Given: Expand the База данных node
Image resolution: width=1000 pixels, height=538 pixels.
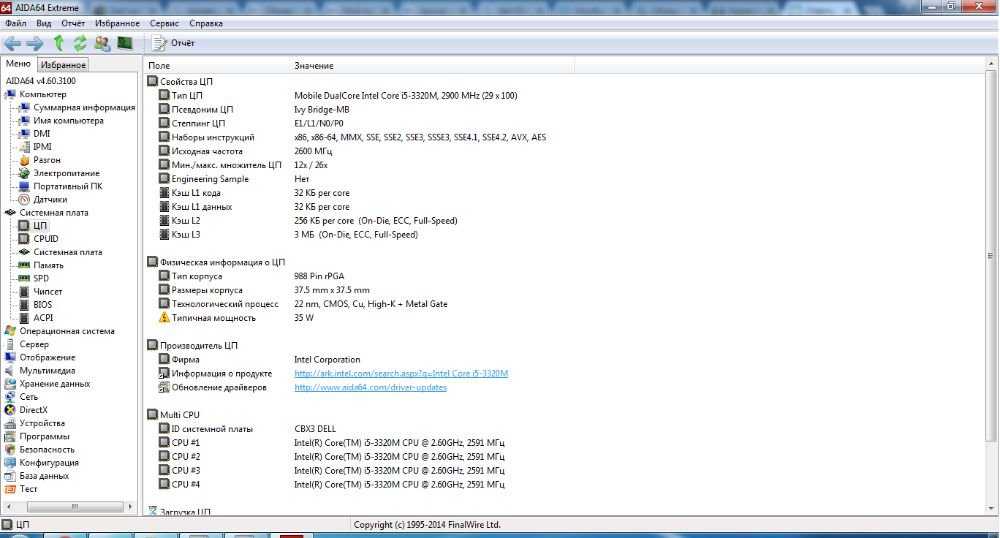Looking at the screenshot, I should pyautogui.click(x=44, y=476).
